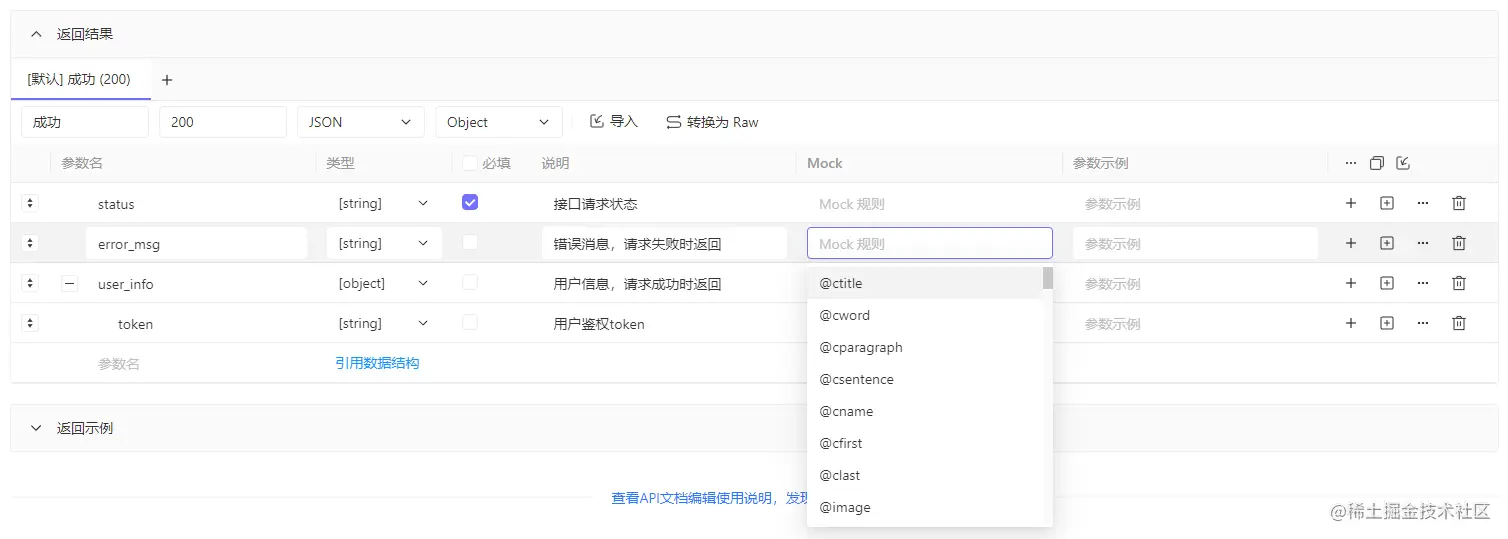The image size is (1508, 539).
Task: Open the JSON format dropdown
Action: tap(360, 122)
